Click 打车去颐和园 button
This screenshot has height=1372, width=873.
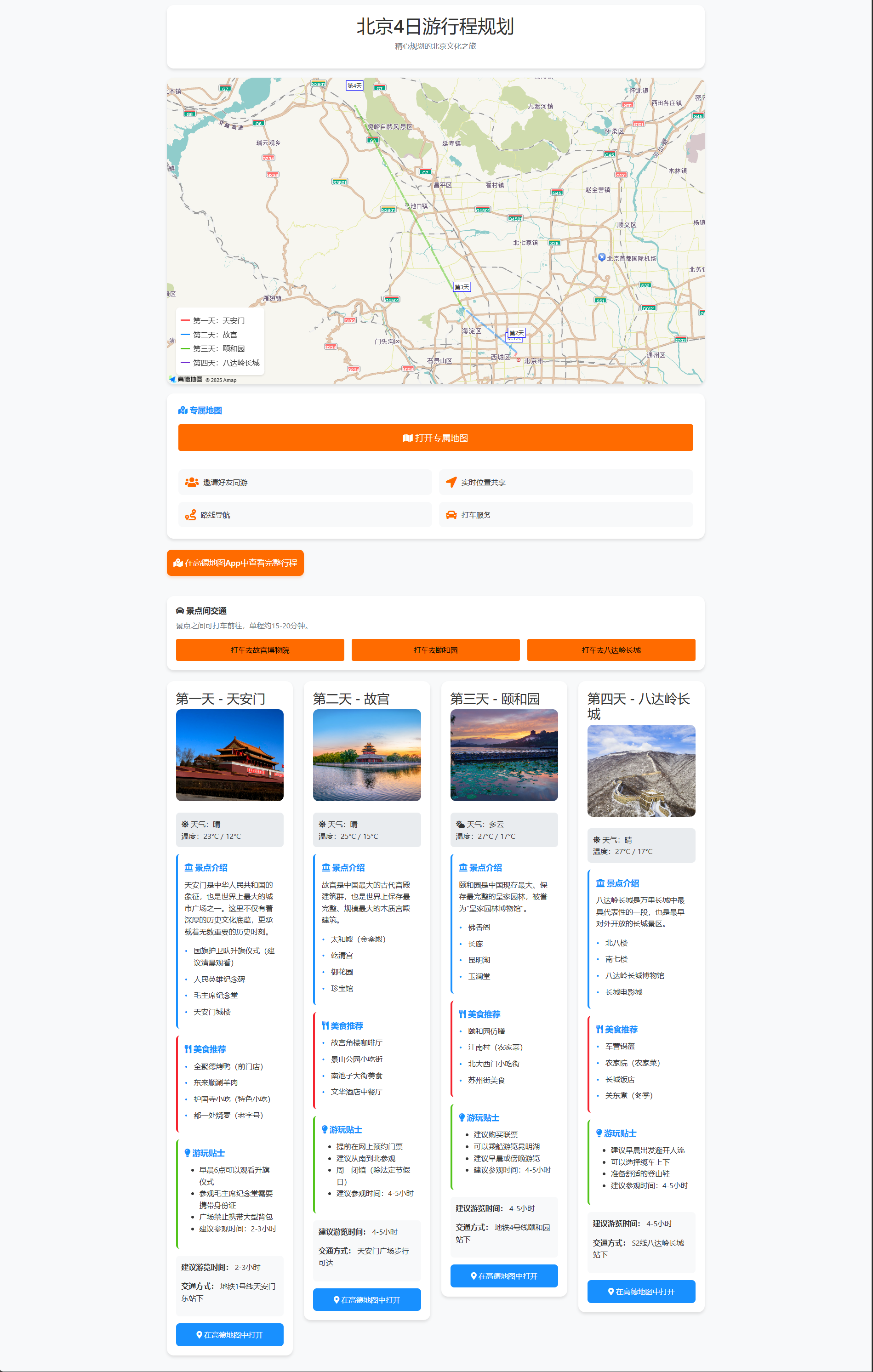pyautogui.click(x=435, y=650)
